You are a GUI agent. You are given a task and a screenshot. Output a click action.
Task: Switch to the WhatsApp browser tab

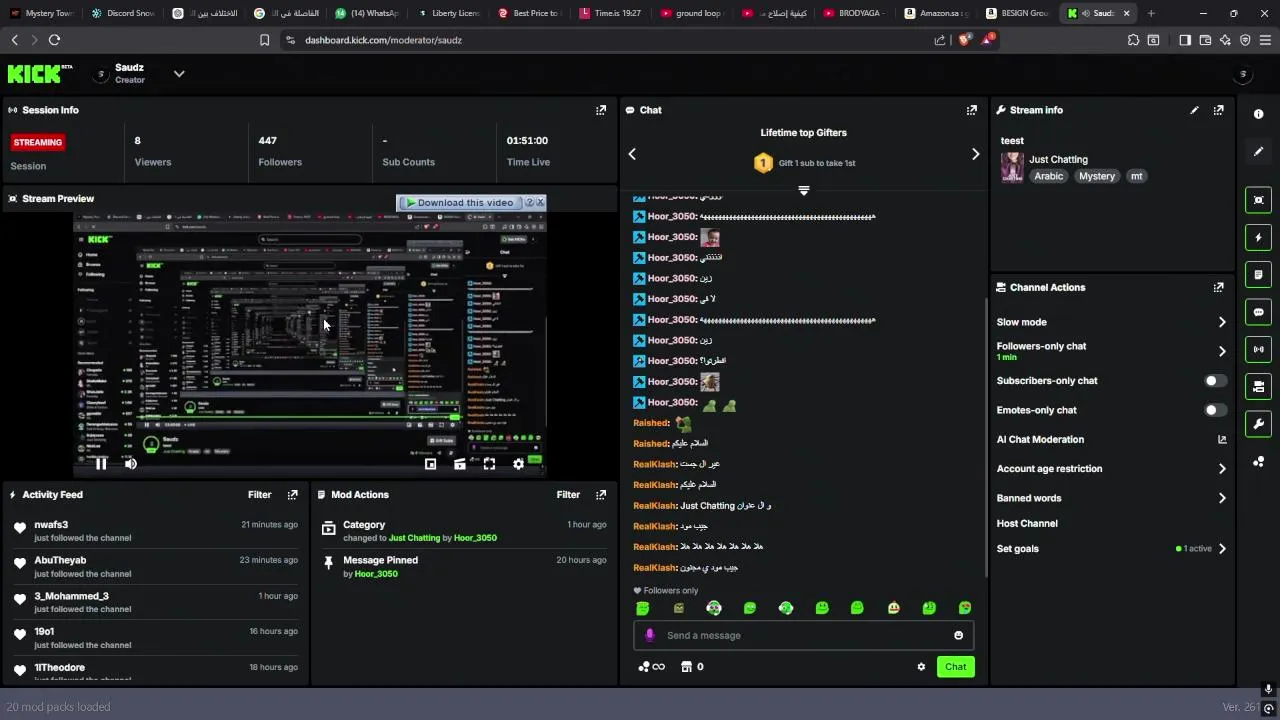367,13
